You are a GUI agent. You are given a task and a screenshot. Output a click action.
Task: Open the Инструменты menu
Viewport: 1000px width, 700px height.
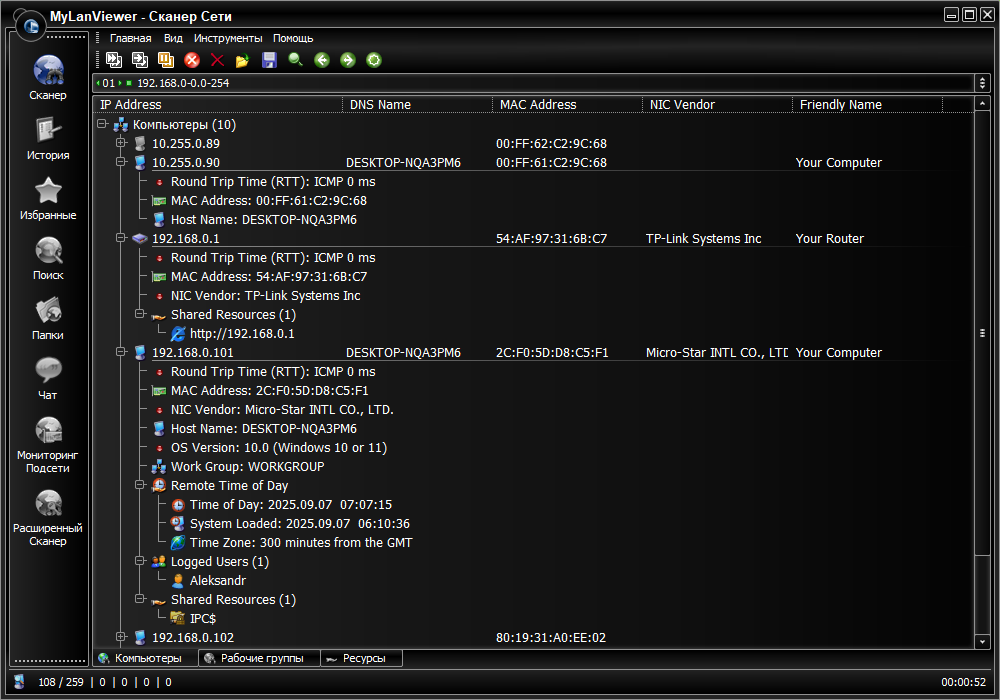click(x=228, y=38)
